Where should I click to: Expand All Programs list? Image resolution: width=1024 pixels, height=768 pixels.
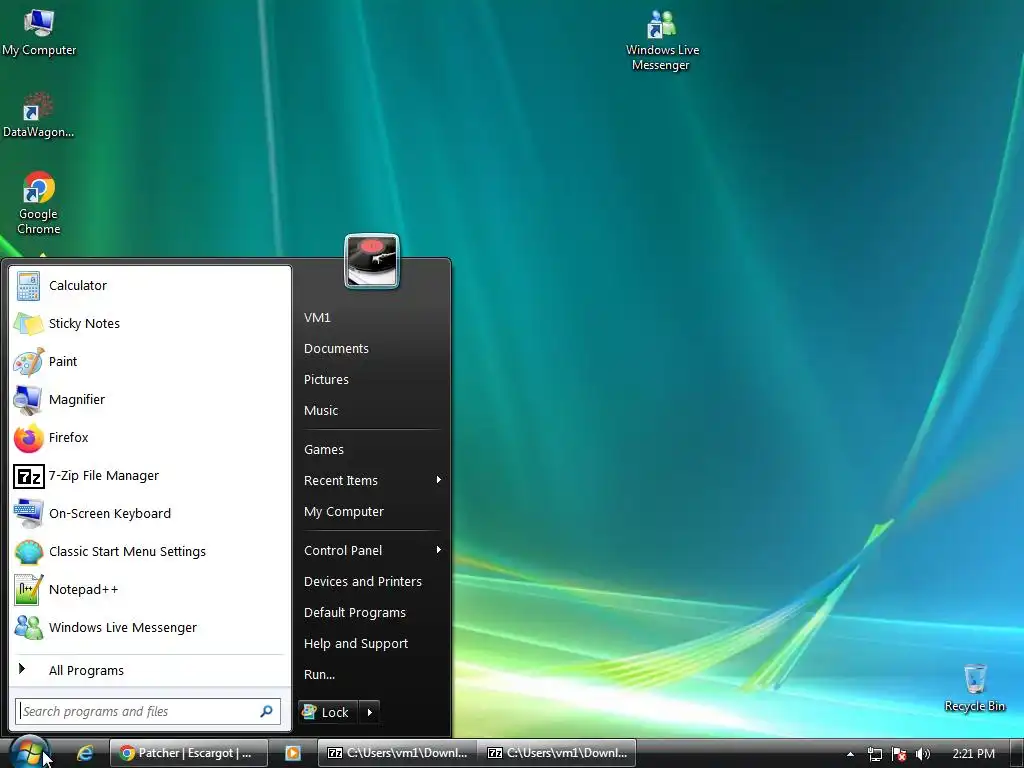(x=150, y=670)
